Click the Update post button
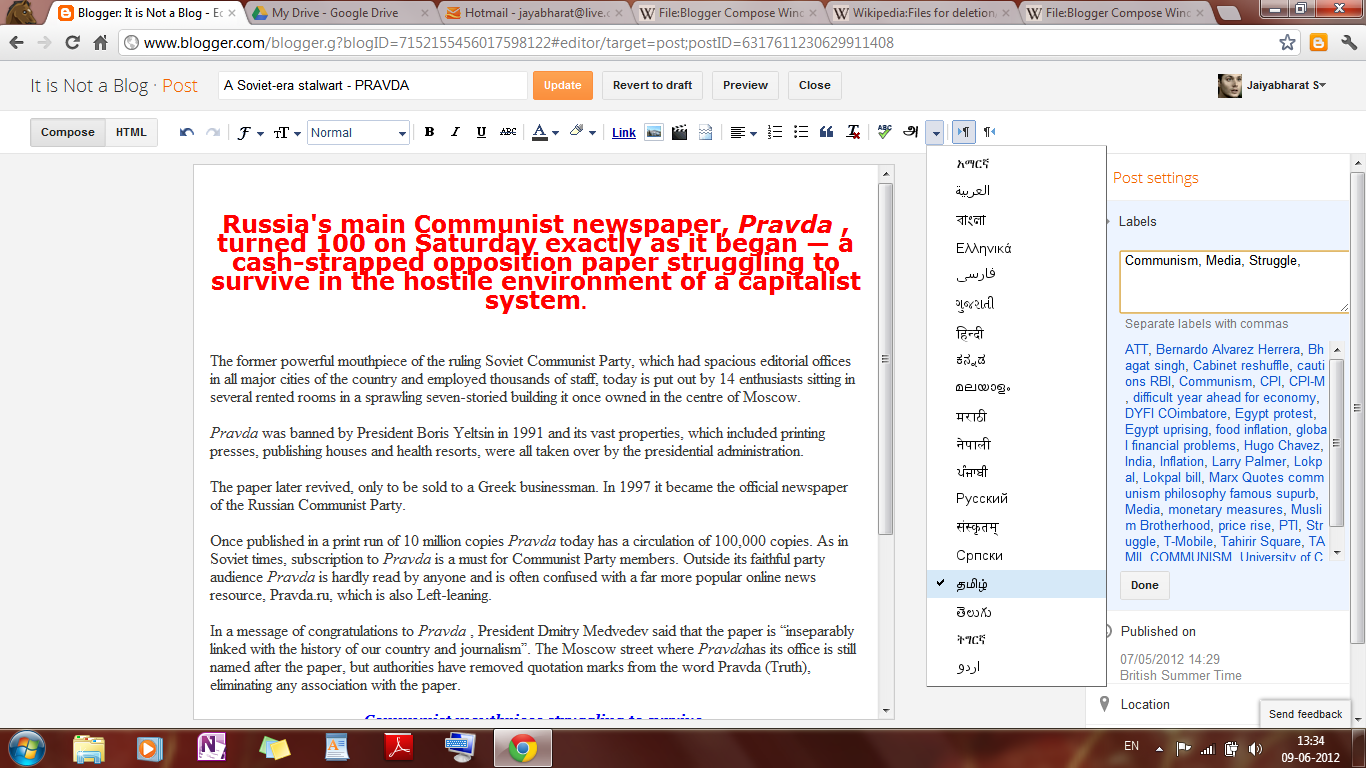The height and width of the screenshot is (769, 1366). [x=562, y=85]
